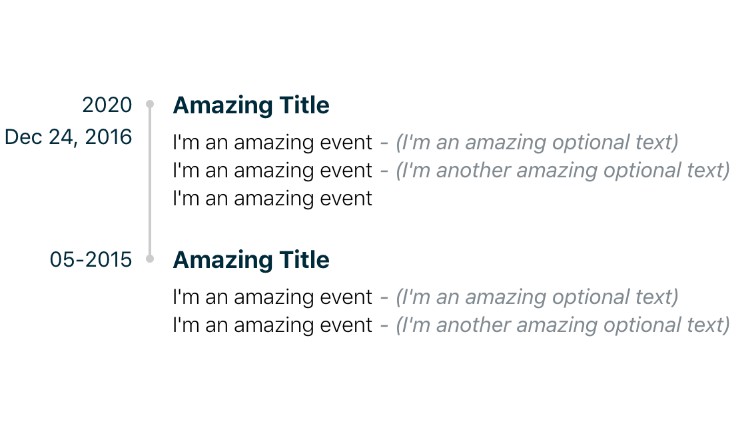Click the first event under the 2020 title

pos(272,142)
